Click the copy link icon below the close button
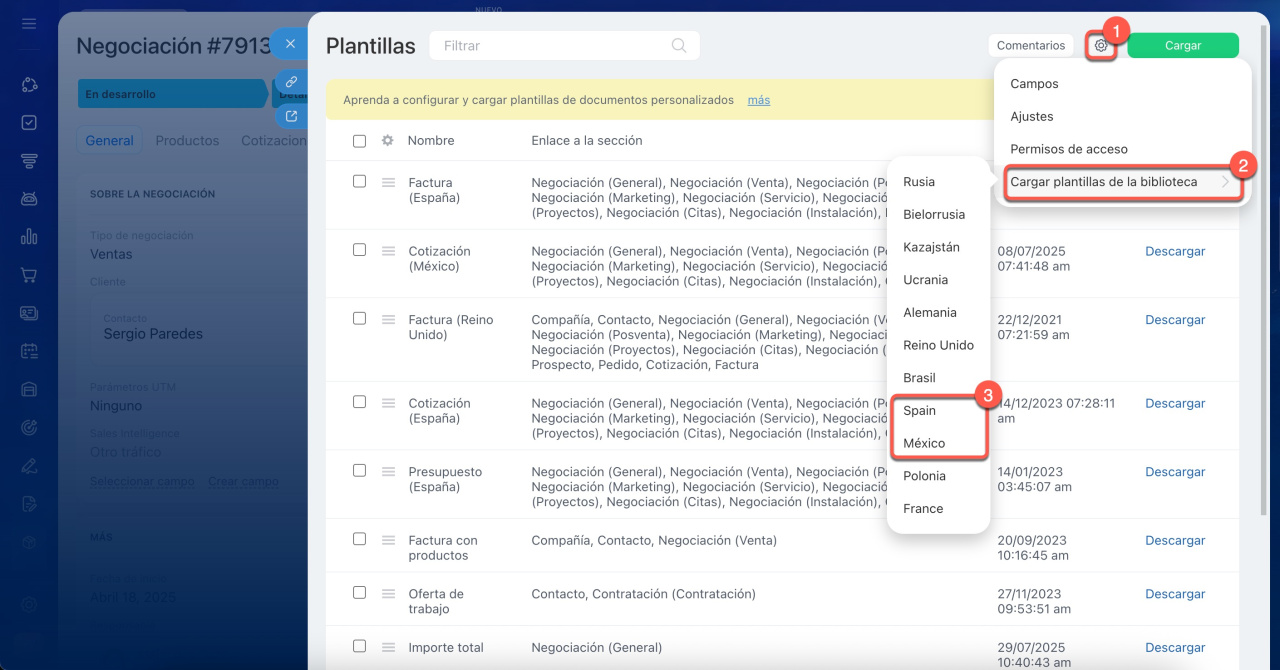Viewport: 1280px width, 670px height. [291, 82]
